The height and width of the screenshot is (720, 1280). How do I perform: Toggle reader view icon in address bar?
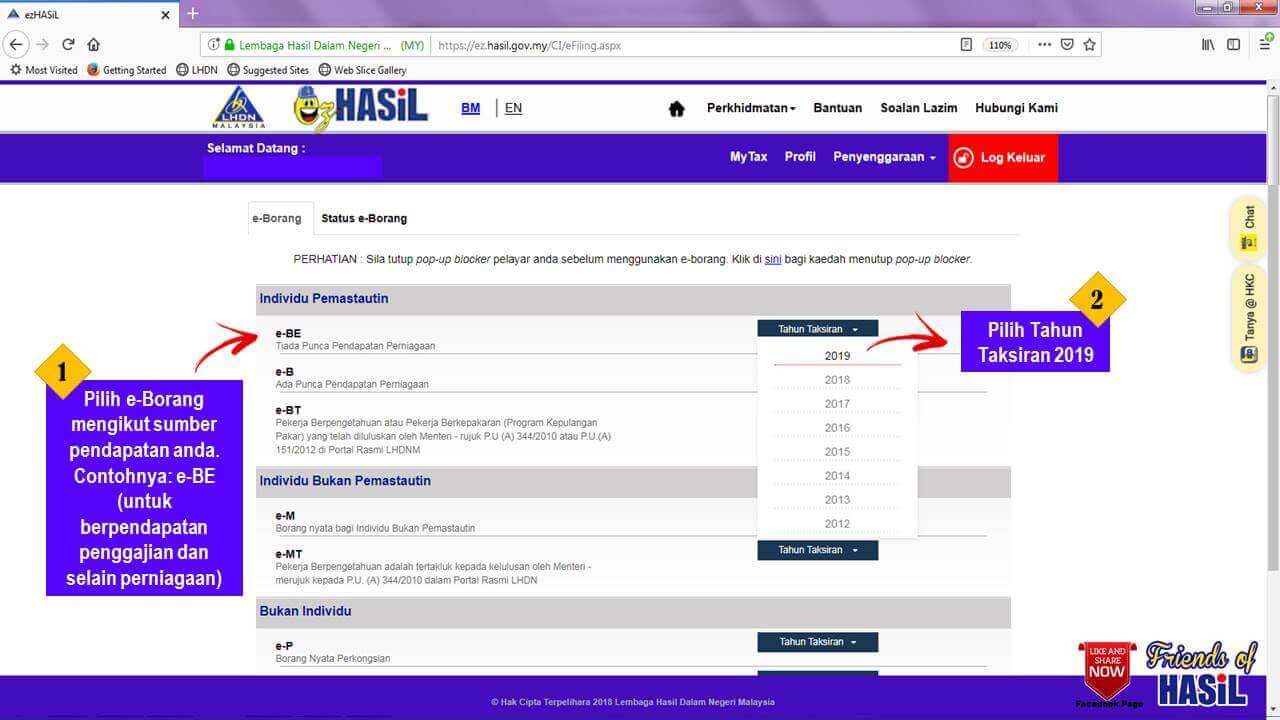(x=966, y=45)
